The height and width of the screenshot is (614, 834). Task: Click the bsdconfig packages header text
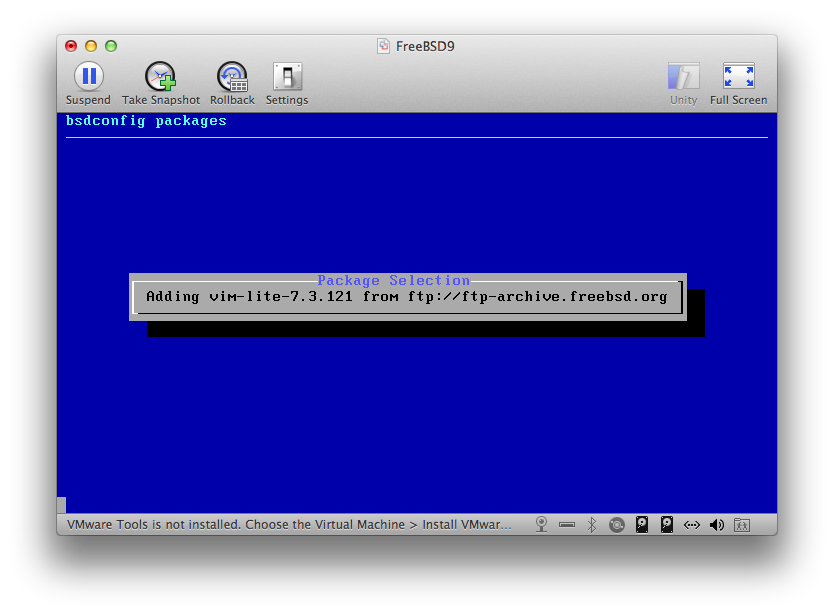click(x=146, y=121)
